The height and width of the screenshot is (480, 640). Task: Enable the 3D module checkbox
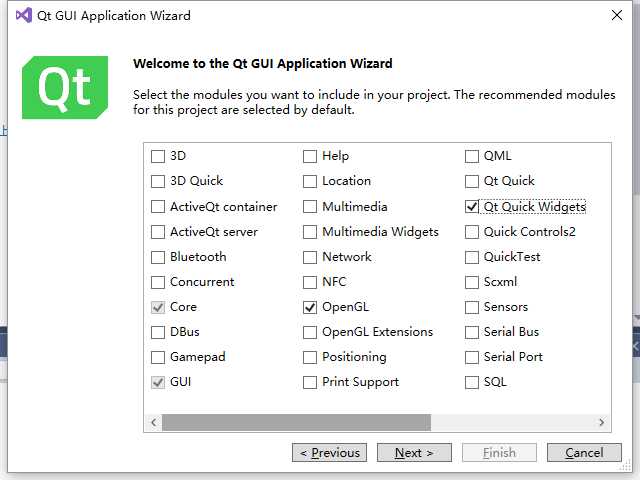(158, 156)
